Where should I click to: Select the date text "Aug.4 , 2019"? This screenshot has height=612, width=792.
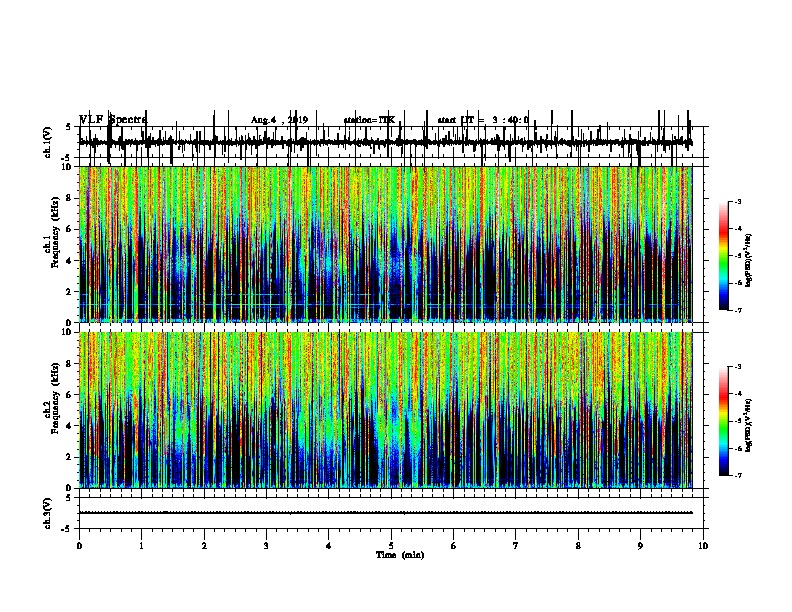tap(279, 120)
